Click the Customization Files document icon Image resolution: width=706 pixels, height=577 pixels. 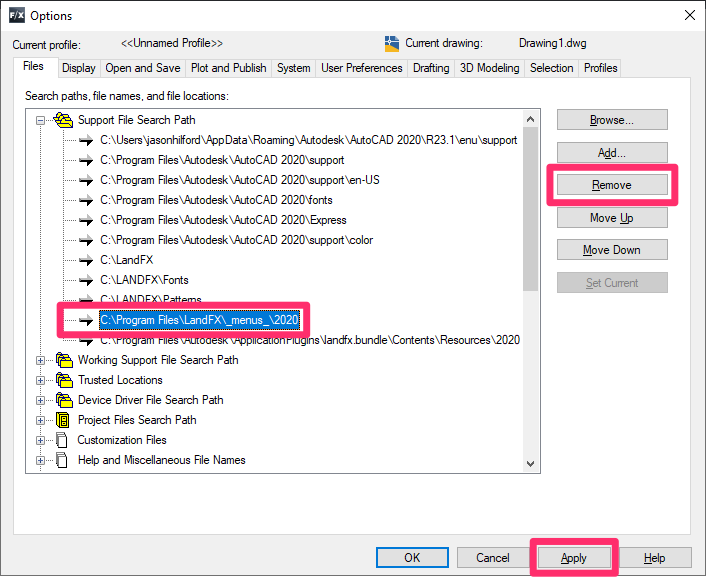62,440
